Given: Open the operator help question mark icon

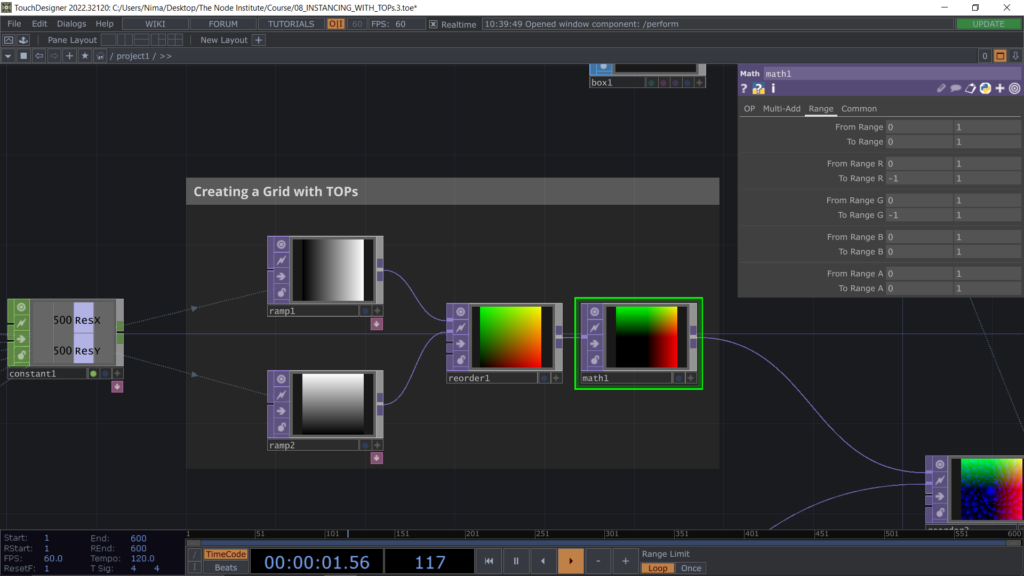Looking at the screenshot, I should [x=744, y=88].
